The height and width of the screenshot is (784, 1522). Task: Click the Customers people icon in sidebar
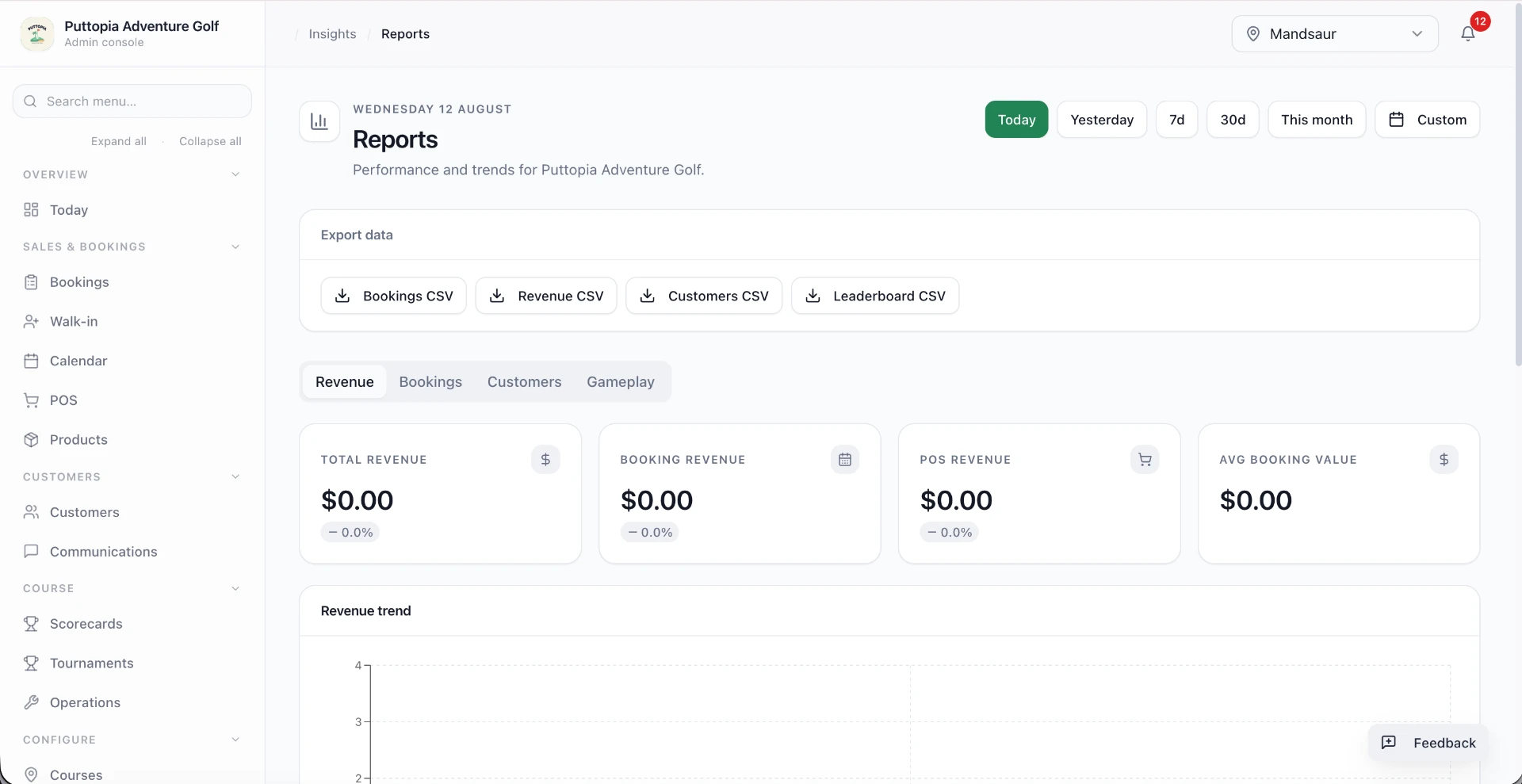click(x=31, y=512)
